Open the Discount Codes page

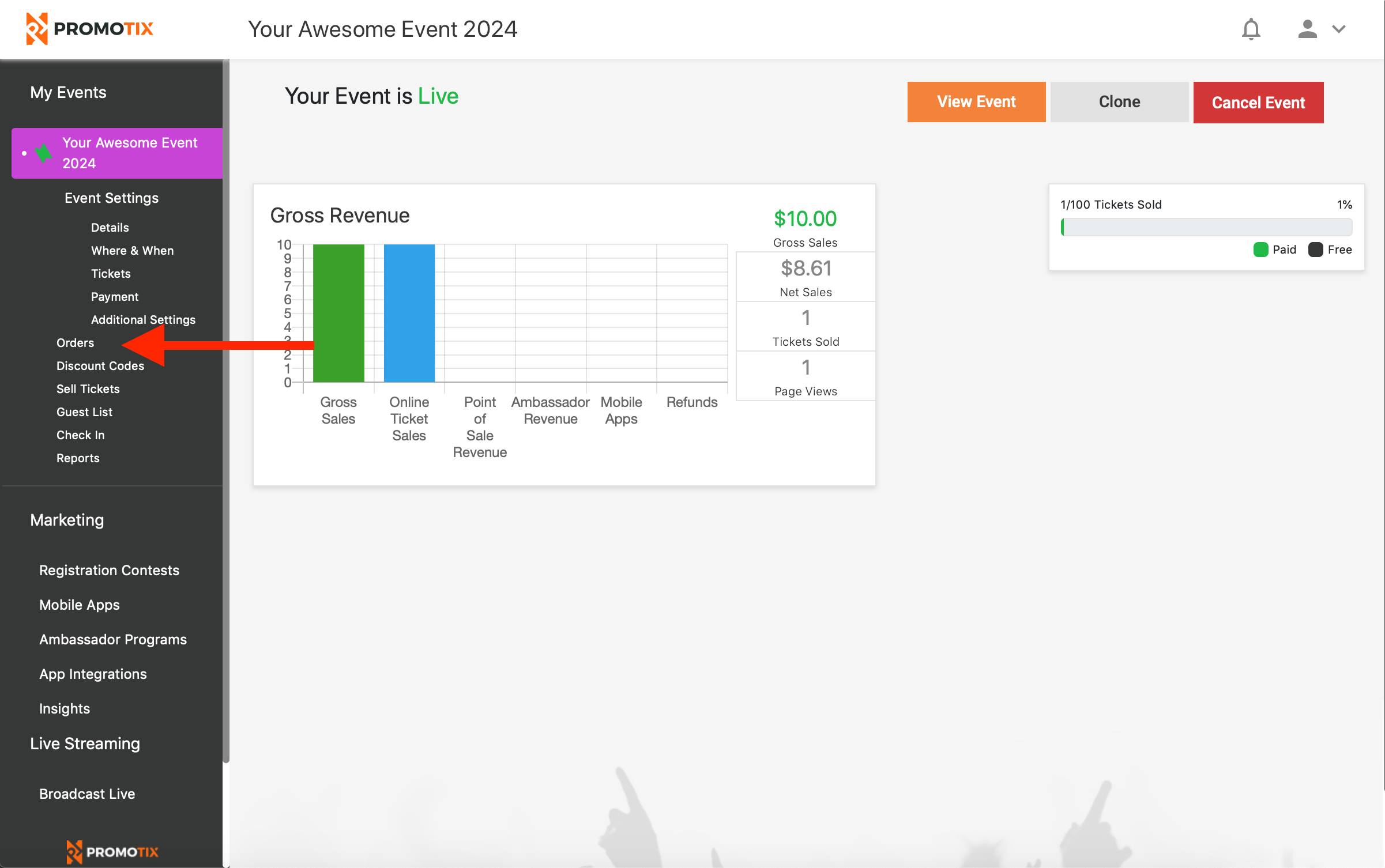(x=100, y=366)
